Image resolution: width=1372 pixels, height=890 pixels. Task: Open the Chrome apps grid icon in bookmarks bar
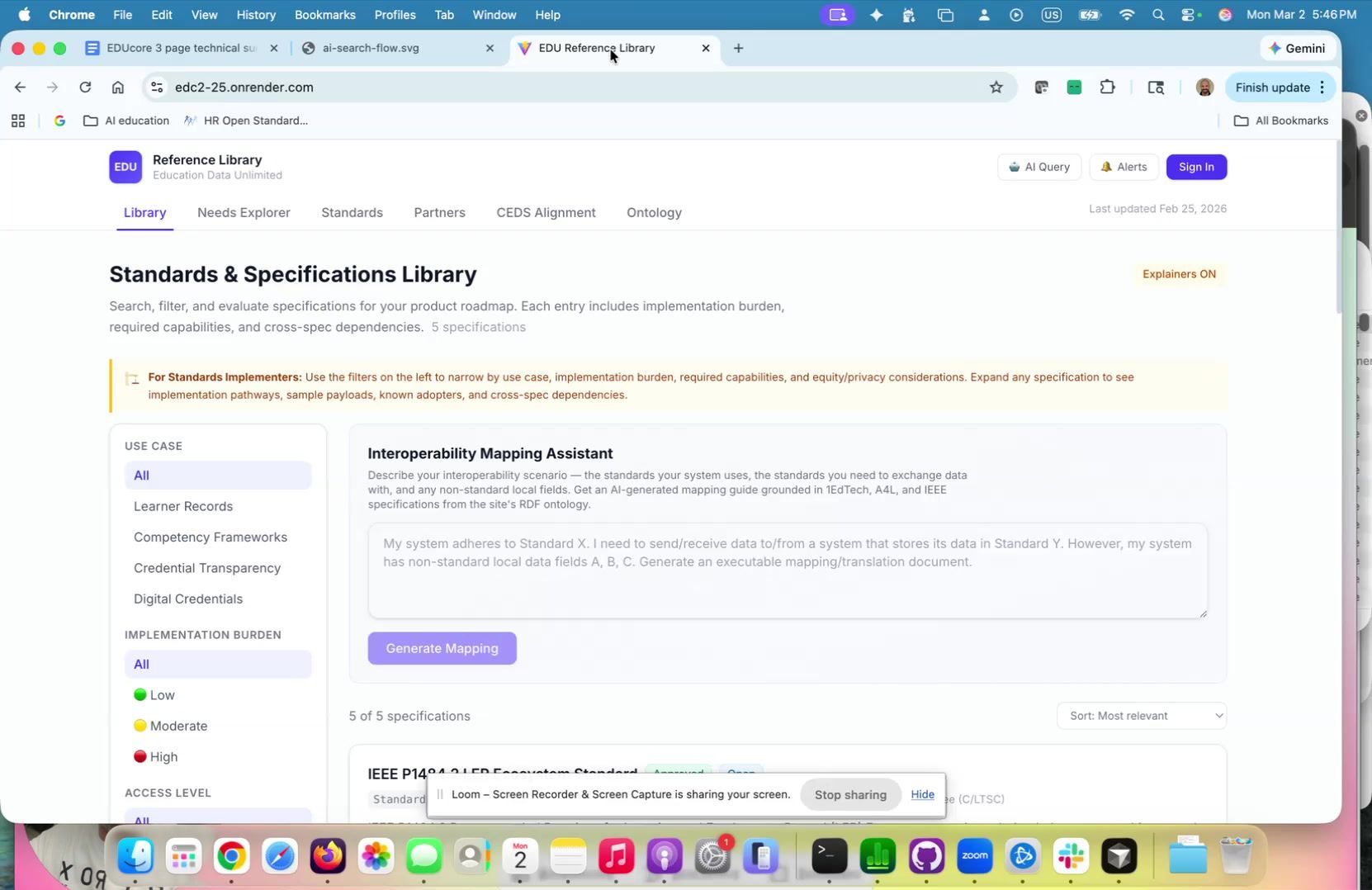point(18,121)
